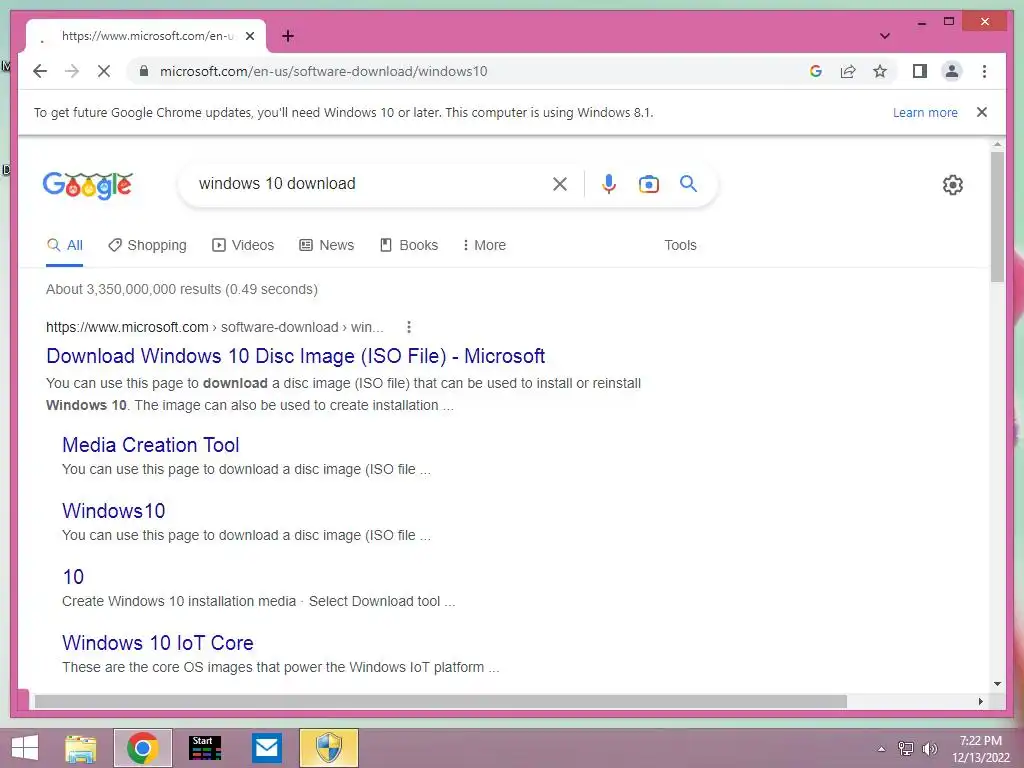Go back to the previous page
Image resolution: width=1024 pixels, height=768 pixels.
point(40,71)
